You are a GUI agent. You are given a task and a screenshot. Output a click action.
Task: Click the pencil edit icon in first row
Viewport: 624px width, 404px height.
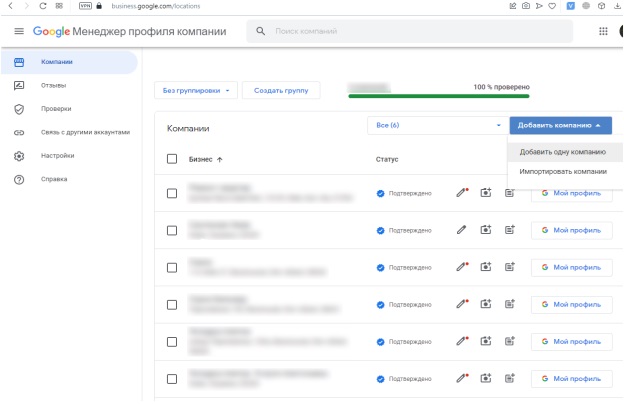coord(462,193)
